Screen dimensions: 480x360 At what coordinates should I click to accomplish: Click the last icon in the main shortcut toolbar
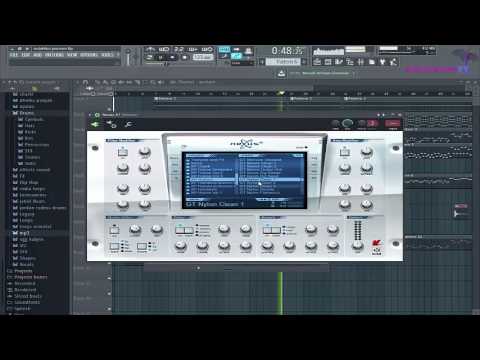393,62
